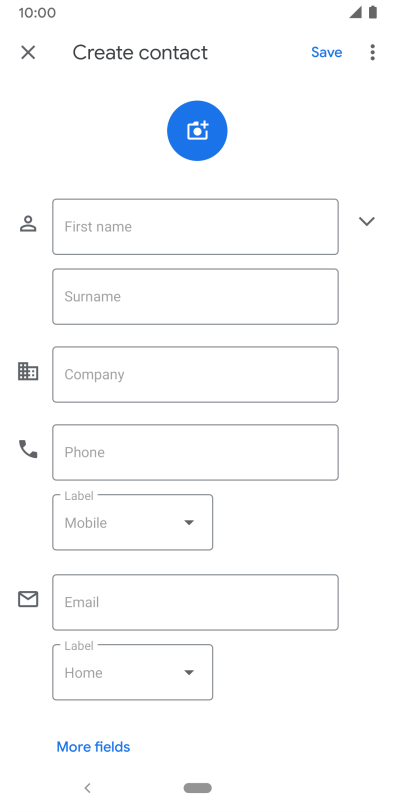
Task: Tap the signal strength icon in status bar
Action: 355,12
